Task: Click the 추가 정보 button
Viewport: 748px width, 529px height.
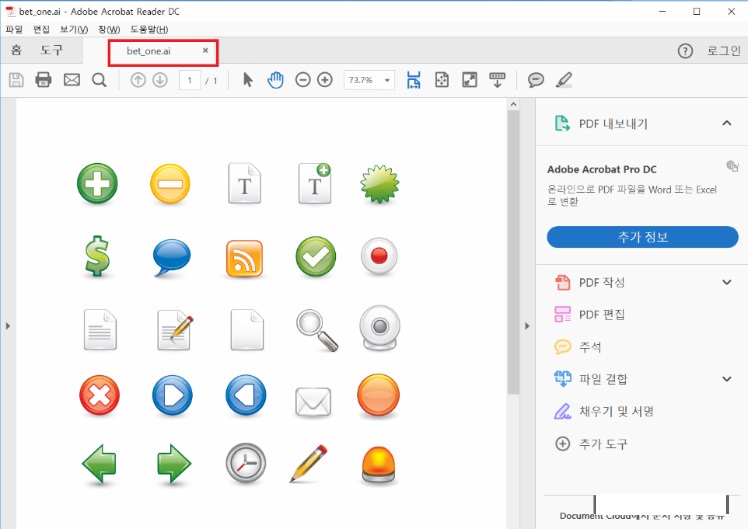Action: click(642, 237)
